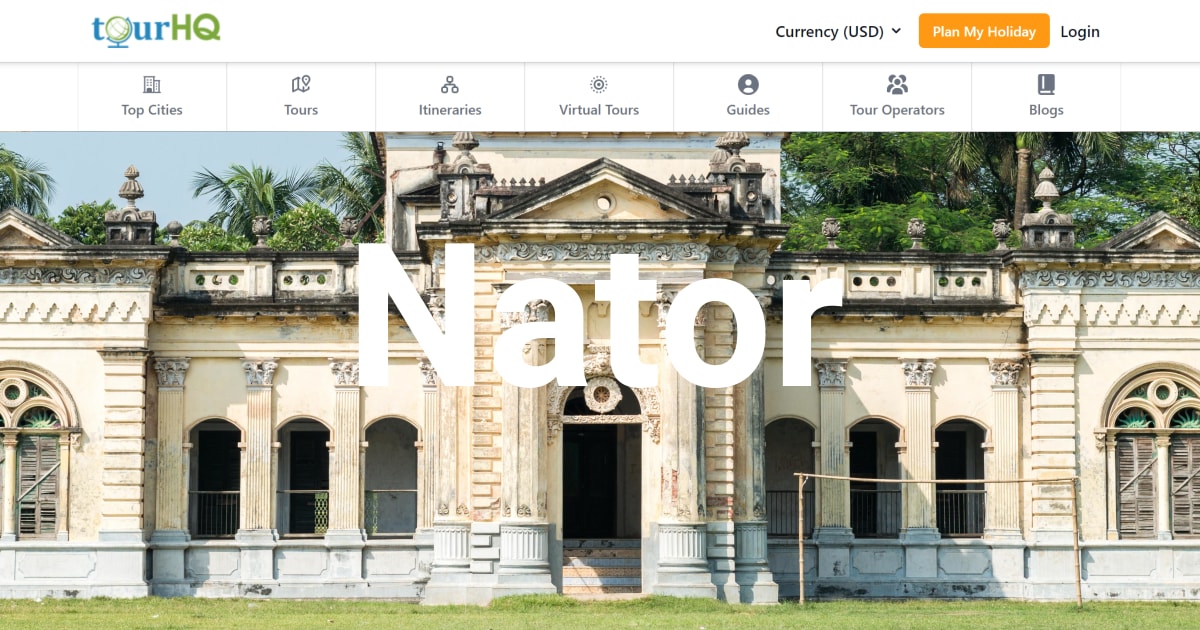This screenshot has width=1200, height=630.
Task: Open the Currency (USD) dropdown
Action: (x=830, y=31)
